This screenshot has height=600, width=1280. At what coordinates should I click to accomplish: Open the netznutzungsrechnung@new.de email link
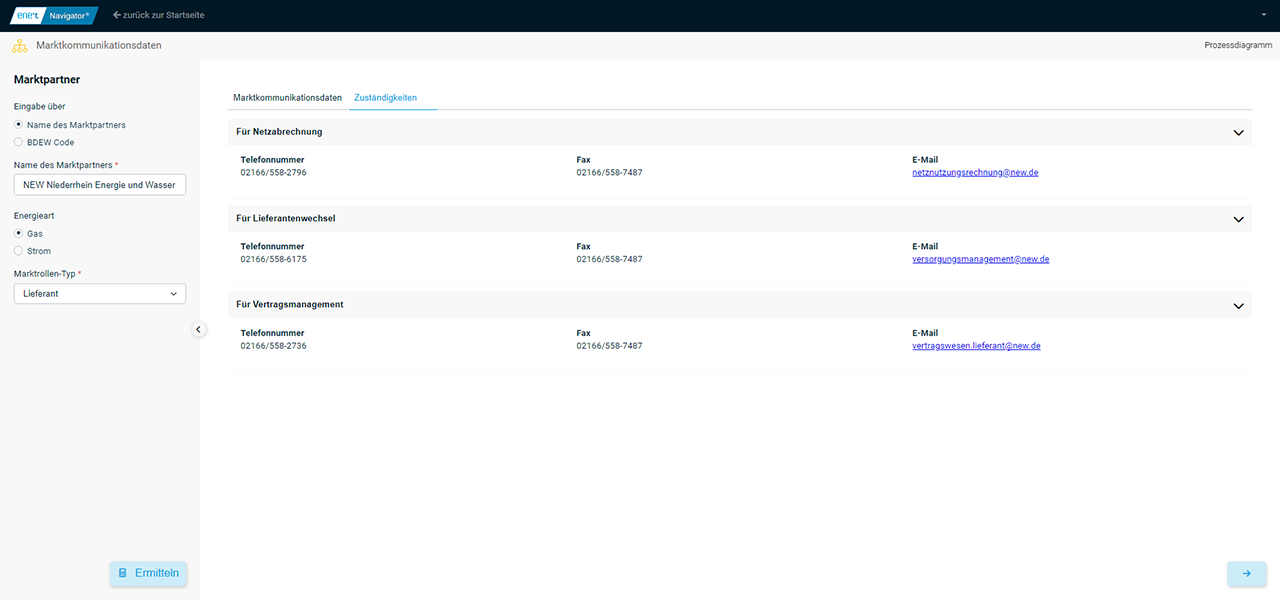(x=975, y=173)
